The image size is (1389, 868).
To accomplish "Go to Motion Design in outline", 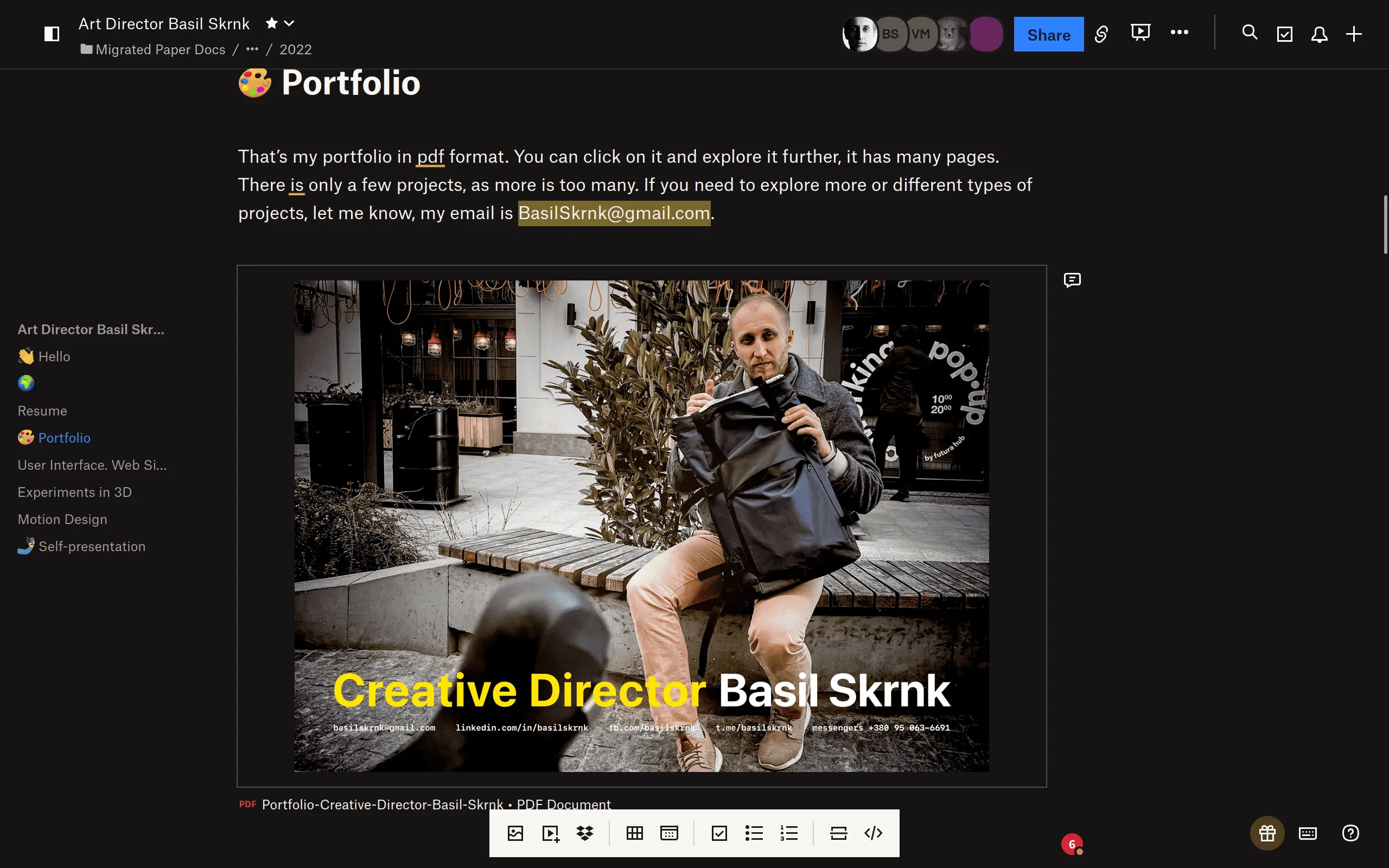I will (62, 519).
